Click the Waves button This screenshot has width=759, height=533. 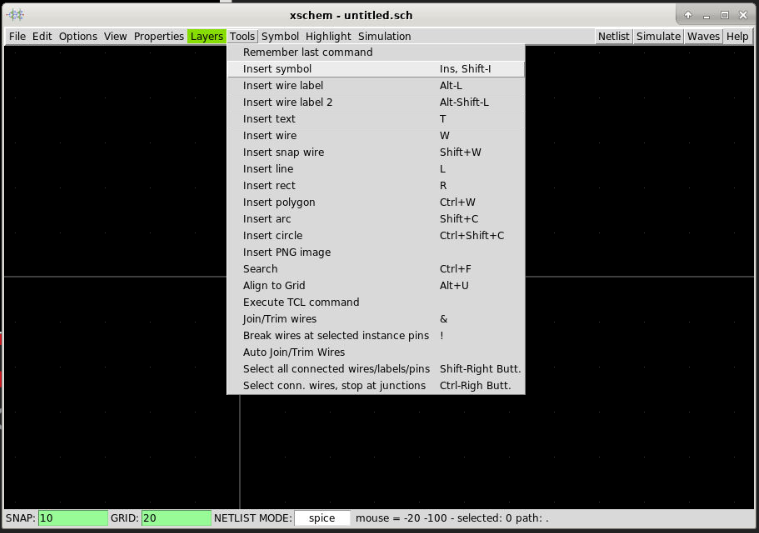703,36
